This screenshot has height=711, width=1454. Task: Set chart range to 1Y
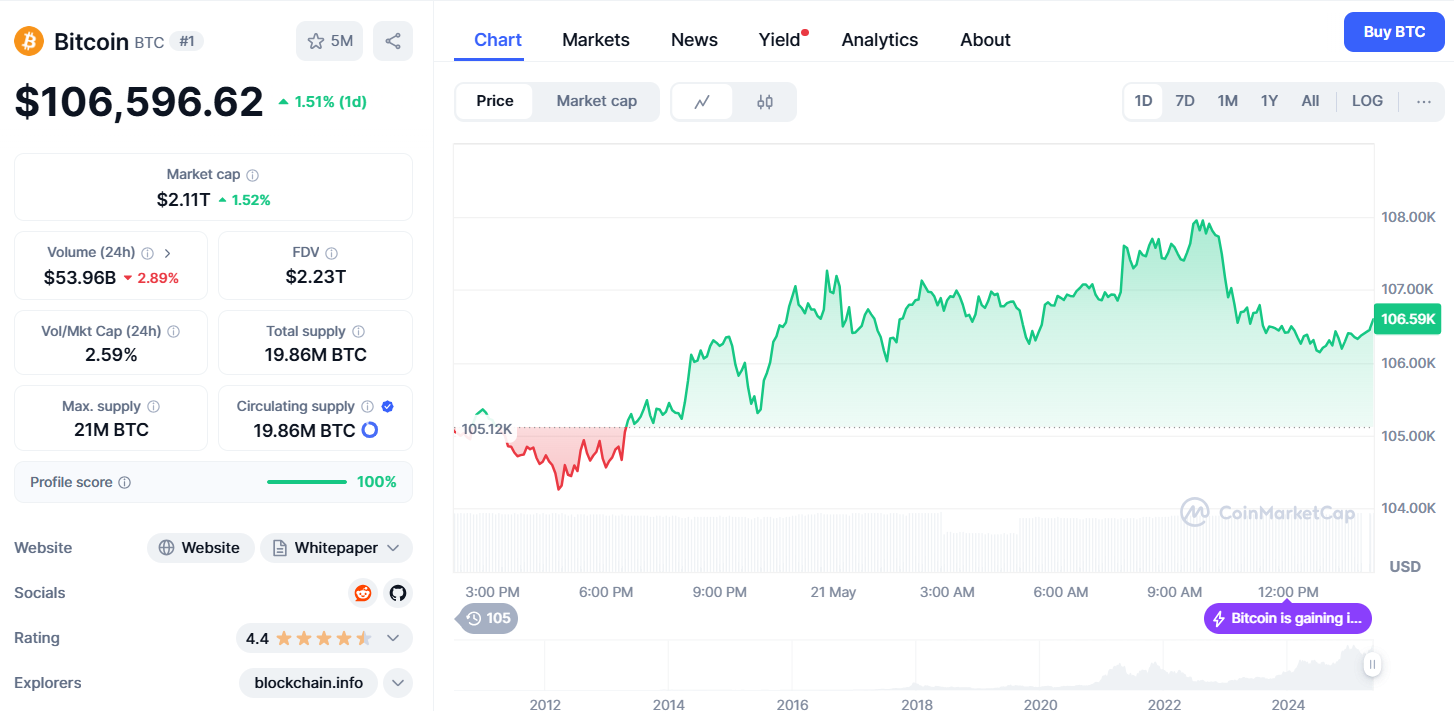(1269, 101)
